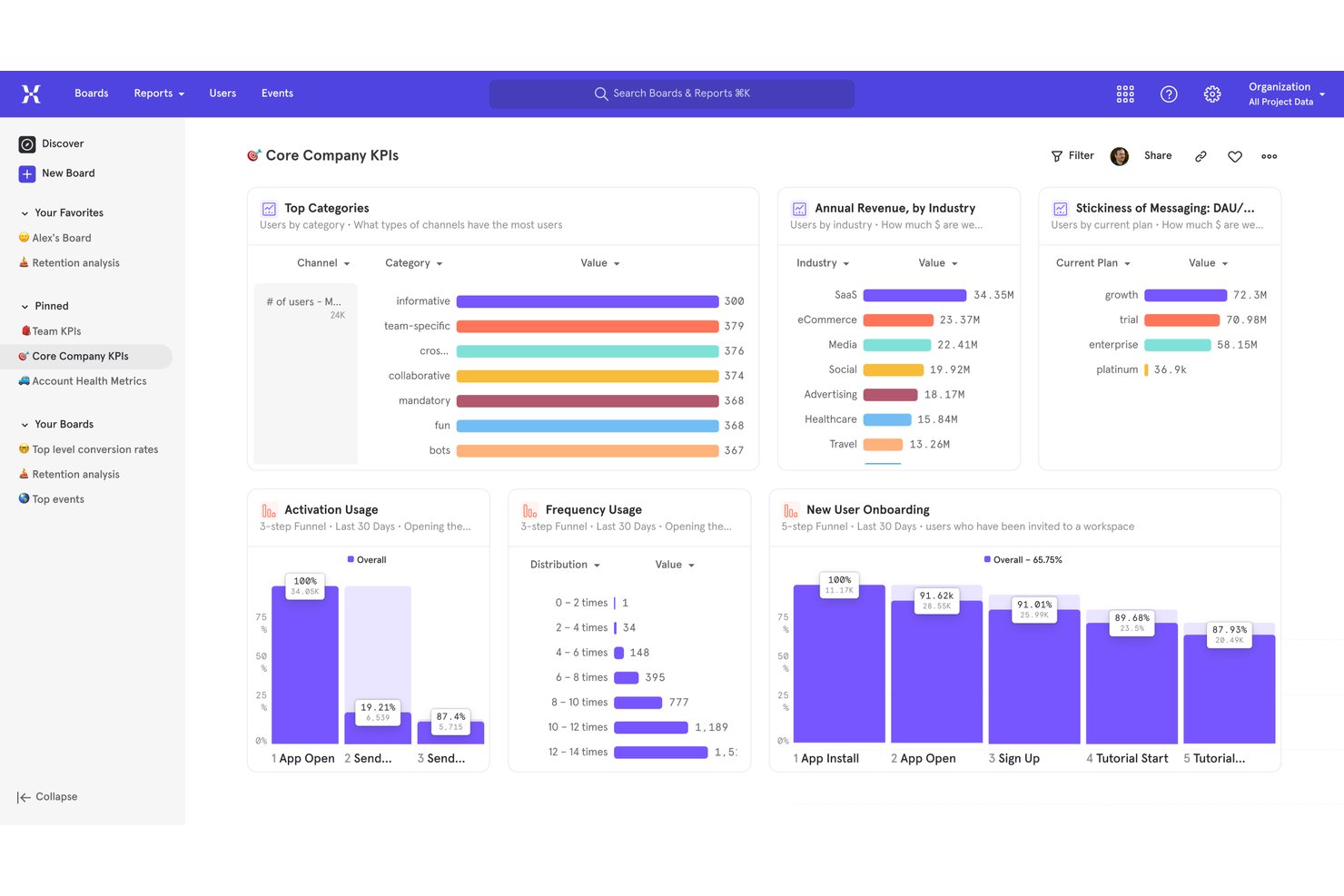
Task: Open the Distribution column dropdown
Action: pyautogui.click(x=565, y=565)
